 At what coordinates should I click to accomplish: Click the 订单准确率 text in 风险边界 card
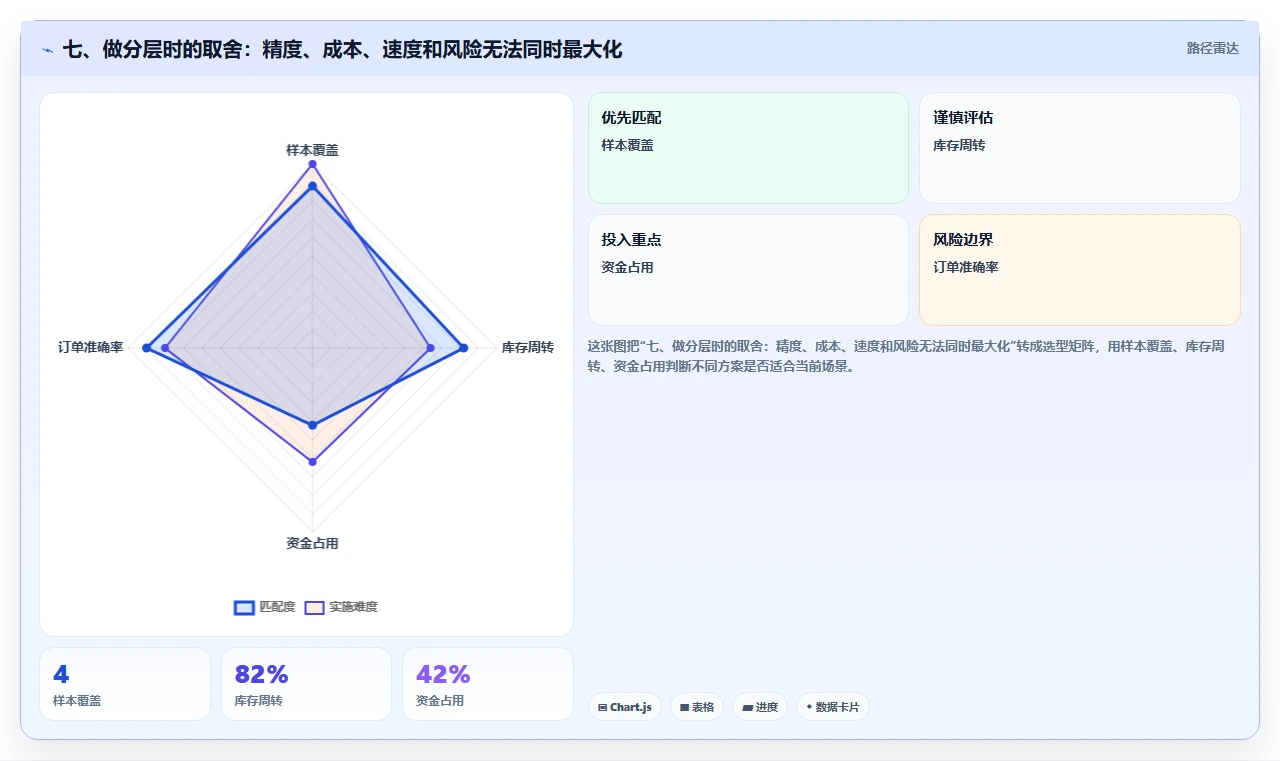tap(966, 267)
